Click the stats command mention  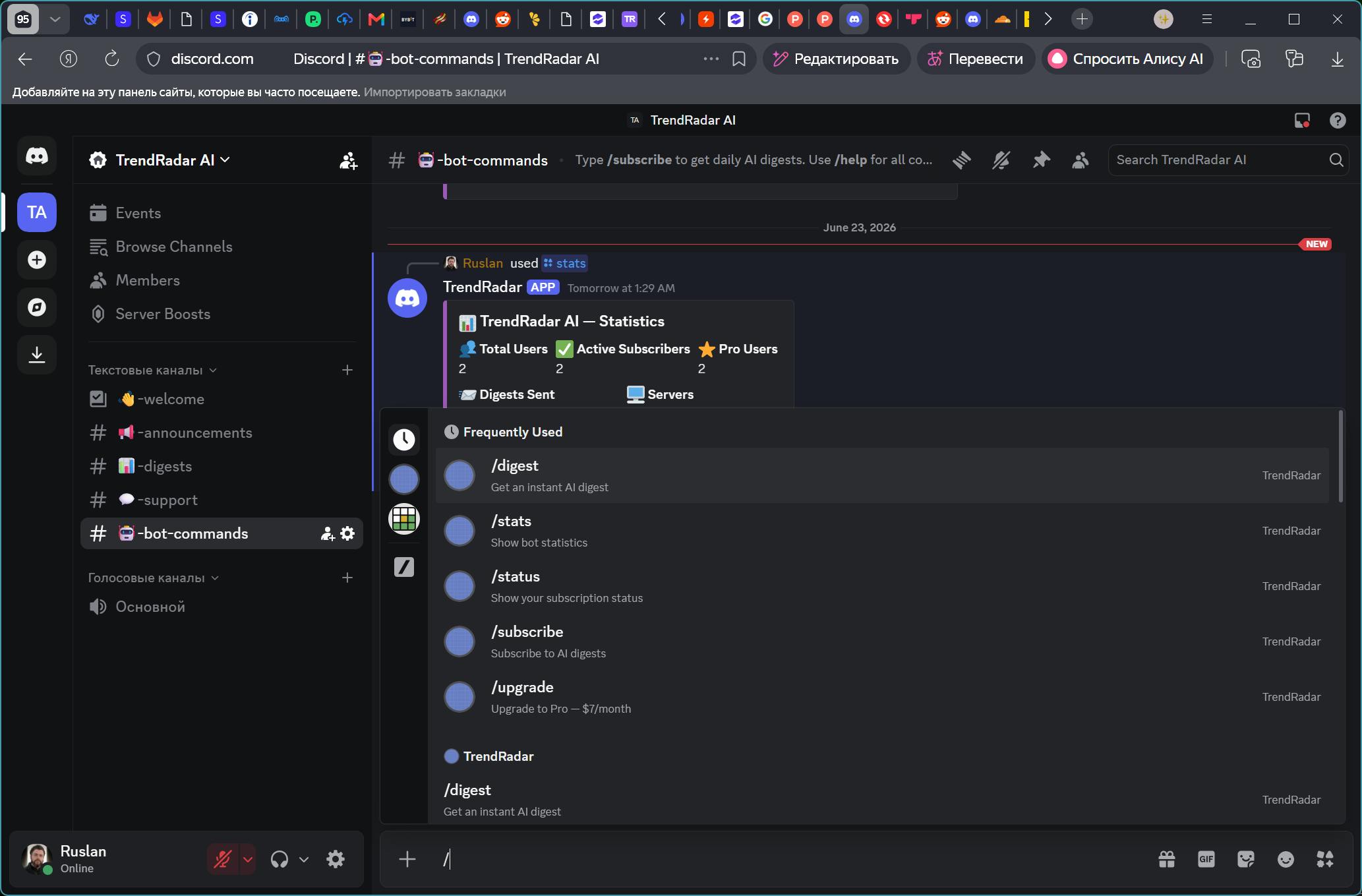pyautogui.click(x=564, y=263)
